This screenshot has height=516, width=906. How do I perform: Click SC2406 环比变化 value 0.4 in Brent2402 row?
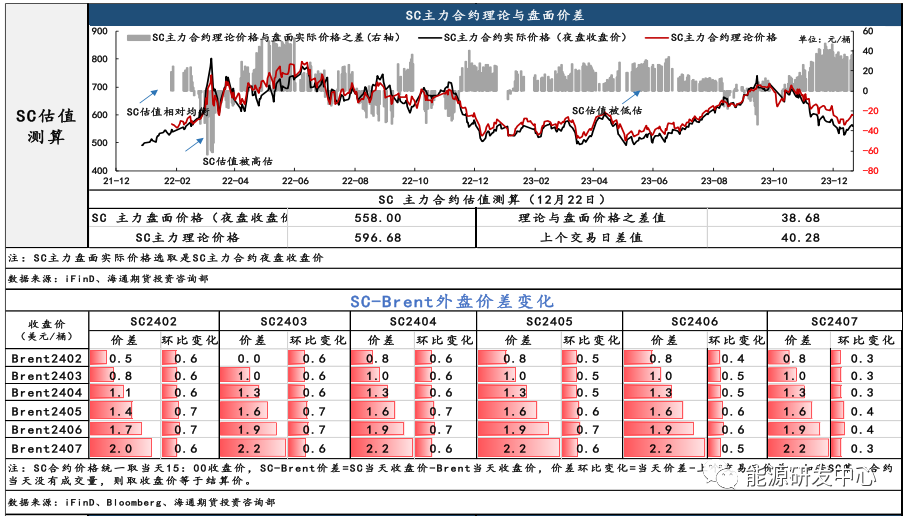pos(733,359)
